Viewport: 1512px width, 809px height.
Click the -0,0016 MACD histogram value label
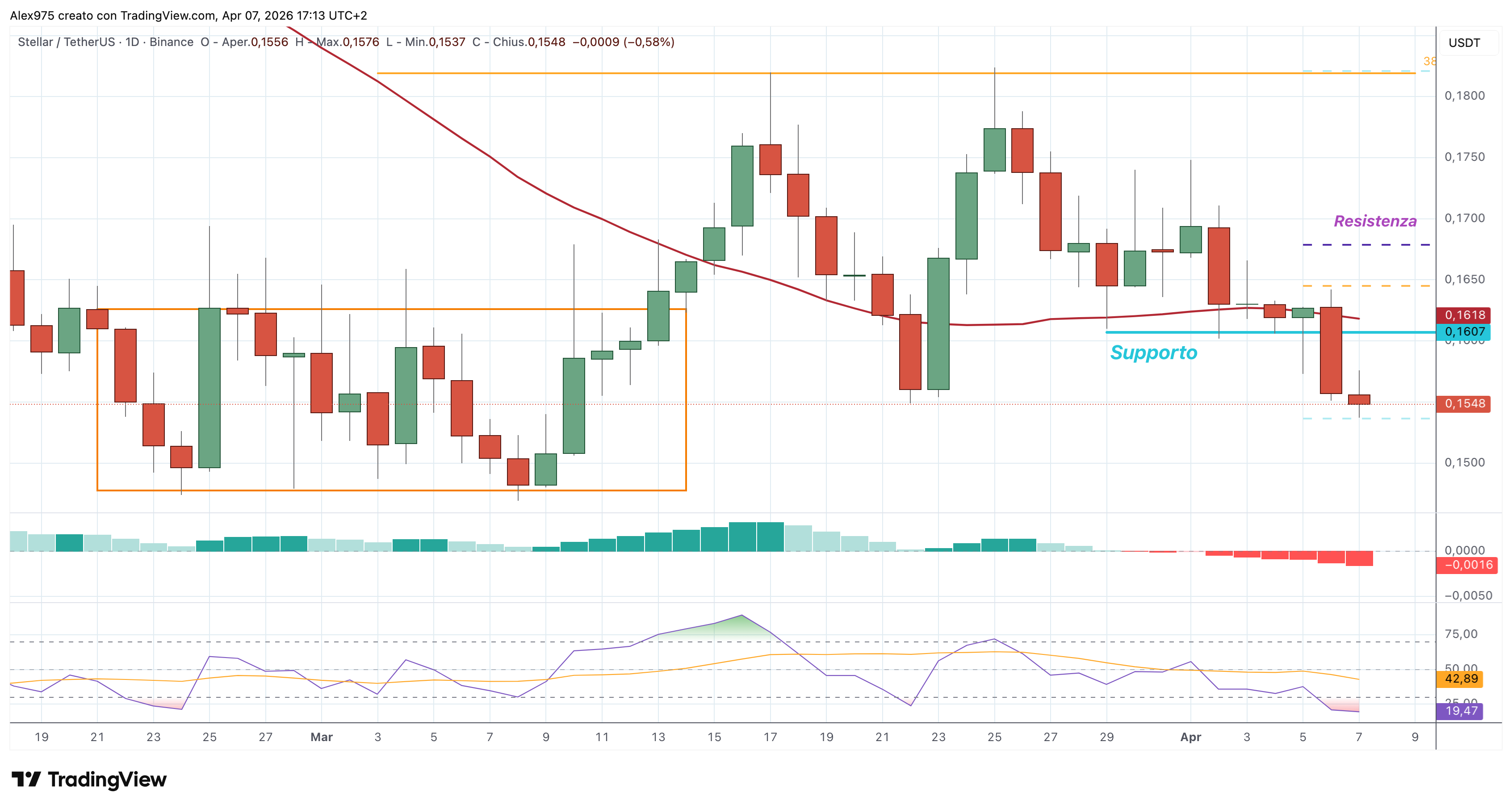tap(1467, 566)
